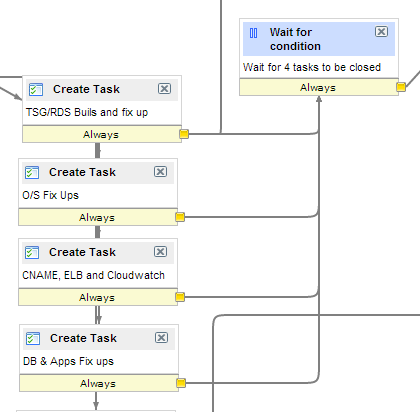Click the task icon on TSG/RDS Builds activity
The height and width of the screenshot is (412, 420).
(x=36, y=89)
